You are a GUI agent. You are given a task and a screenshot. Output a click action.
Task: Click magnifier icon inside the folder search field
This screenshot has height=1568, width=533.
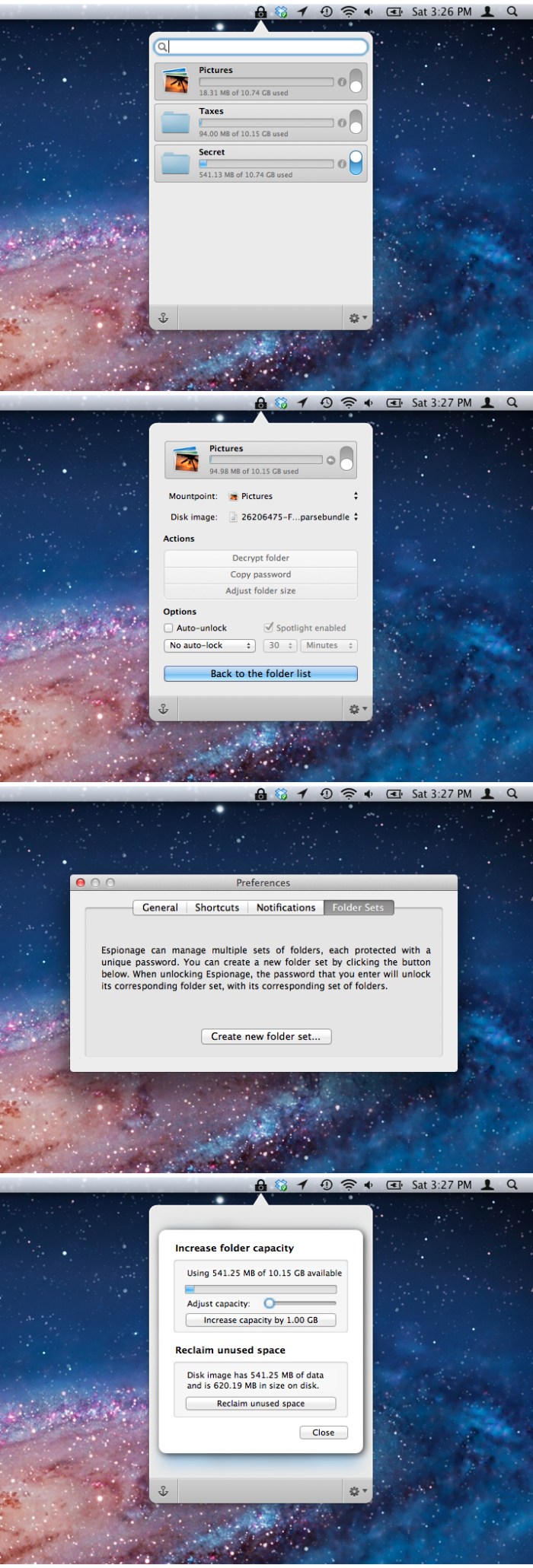click(x=162, y=47)
